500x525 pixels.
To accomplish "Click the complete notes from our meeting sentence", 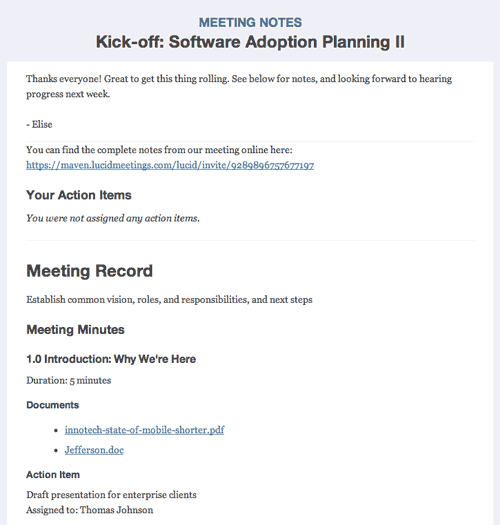I will (159, 150).
